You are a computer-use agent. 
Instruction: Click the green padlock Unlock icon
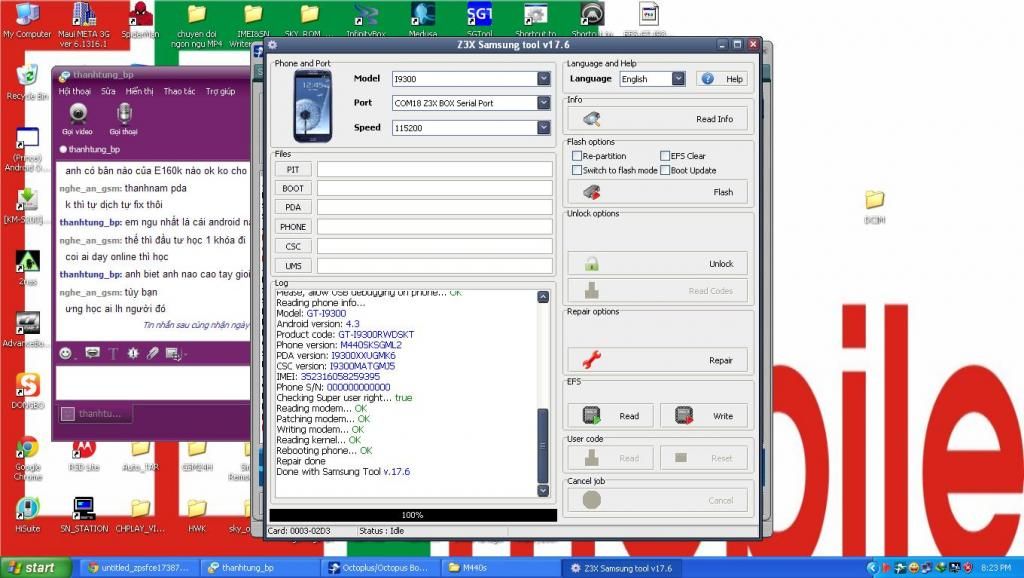pos(592,264)
